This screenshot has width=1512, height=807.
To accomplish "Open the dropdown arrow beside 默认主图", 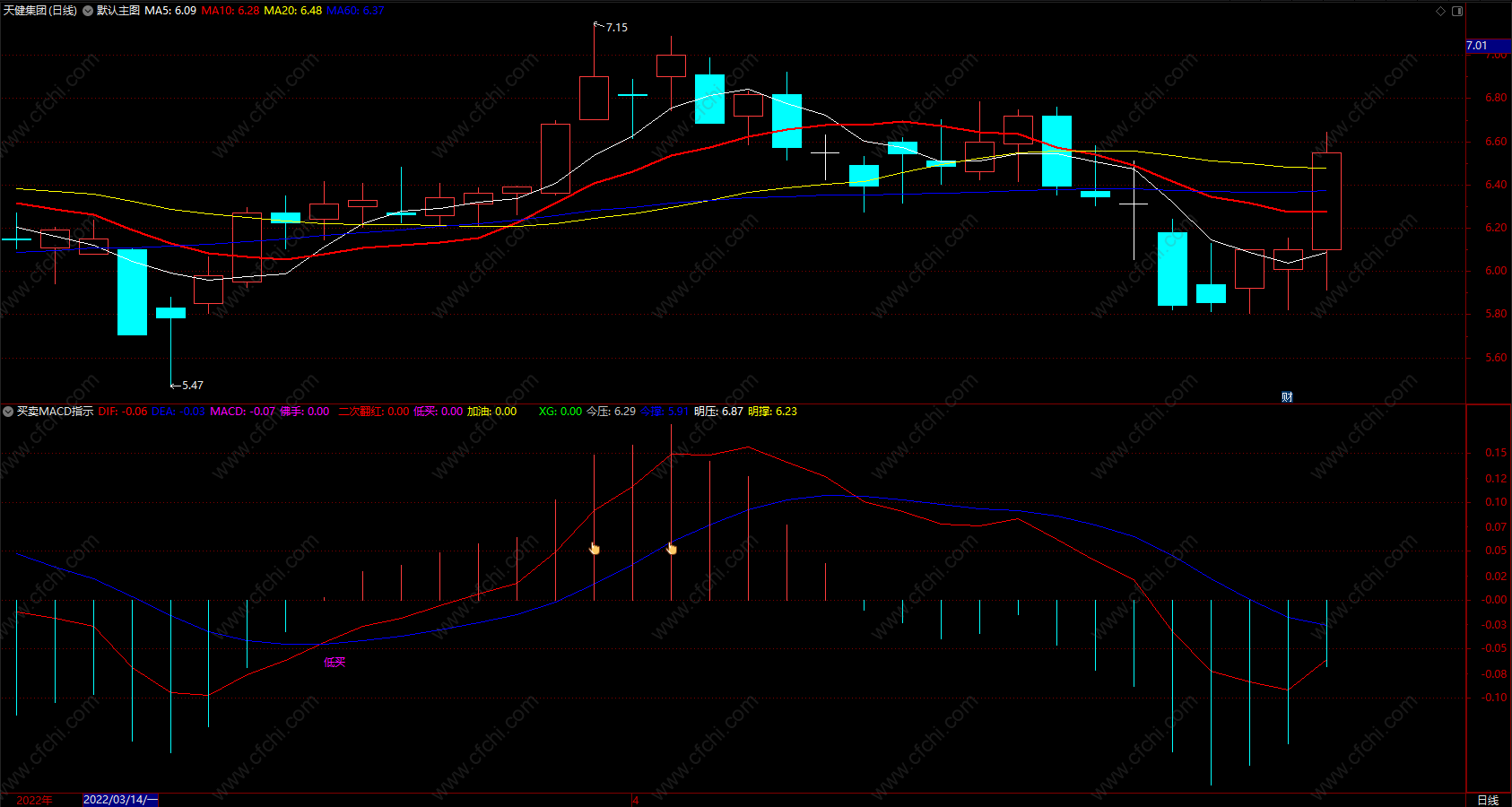I will click(88, 11).
